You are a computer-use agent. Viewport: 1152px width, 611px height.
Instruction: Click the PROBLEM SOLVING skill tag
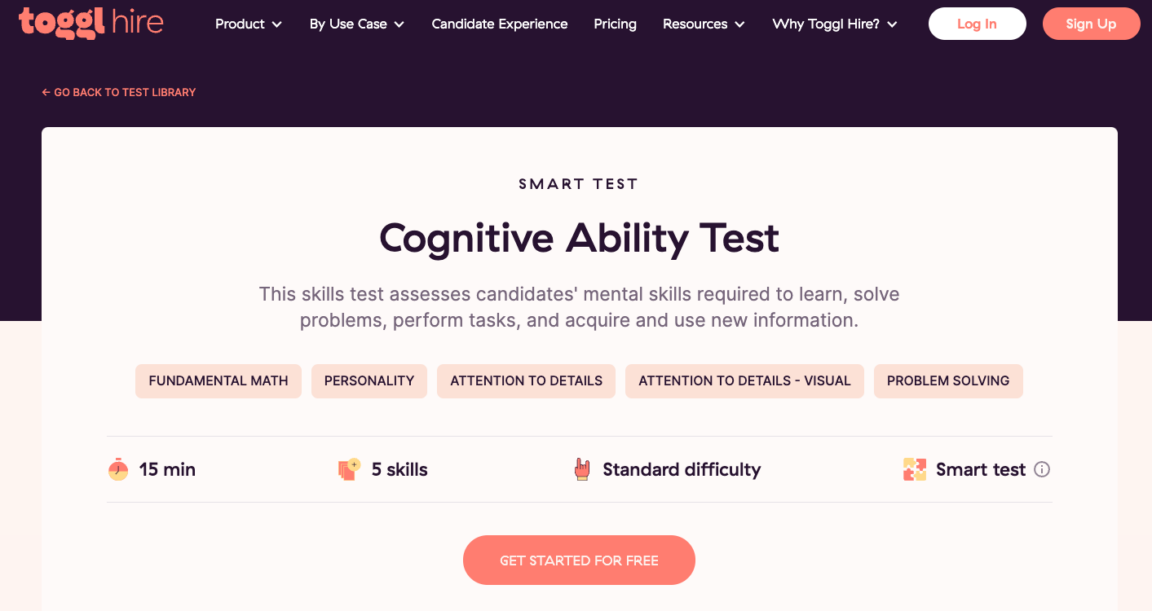tap(948, 381)
